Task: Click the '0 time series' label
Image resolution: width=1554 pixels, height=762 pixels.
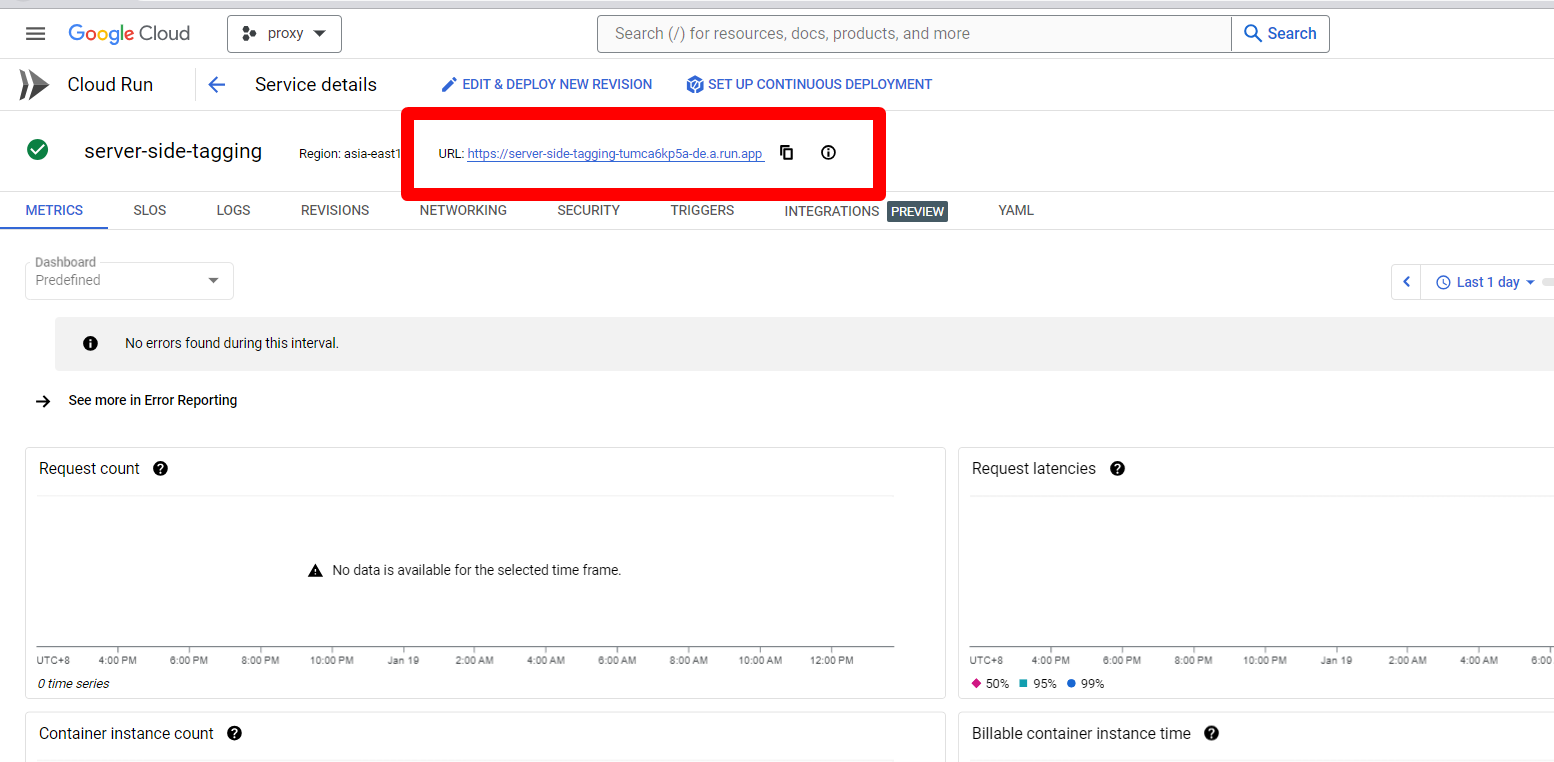Action: pos(74,684)
